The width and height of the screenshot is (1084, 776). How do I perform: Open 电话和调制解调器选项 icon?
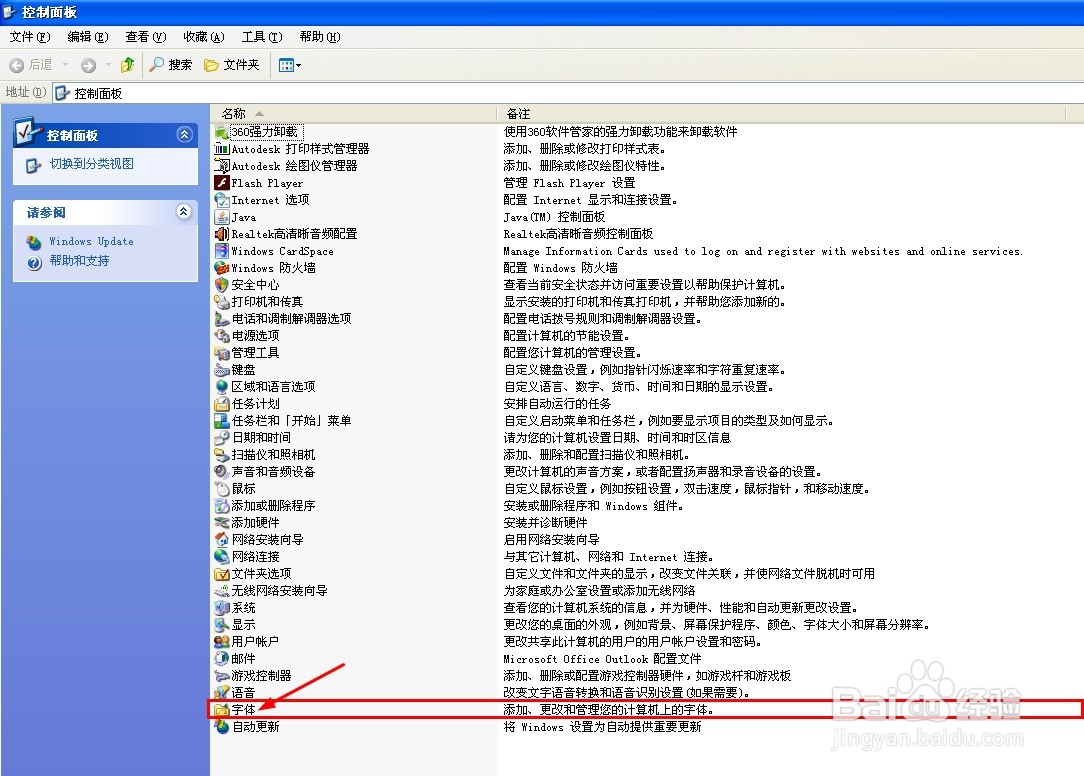pyautogui.click(x=221, y=319)
